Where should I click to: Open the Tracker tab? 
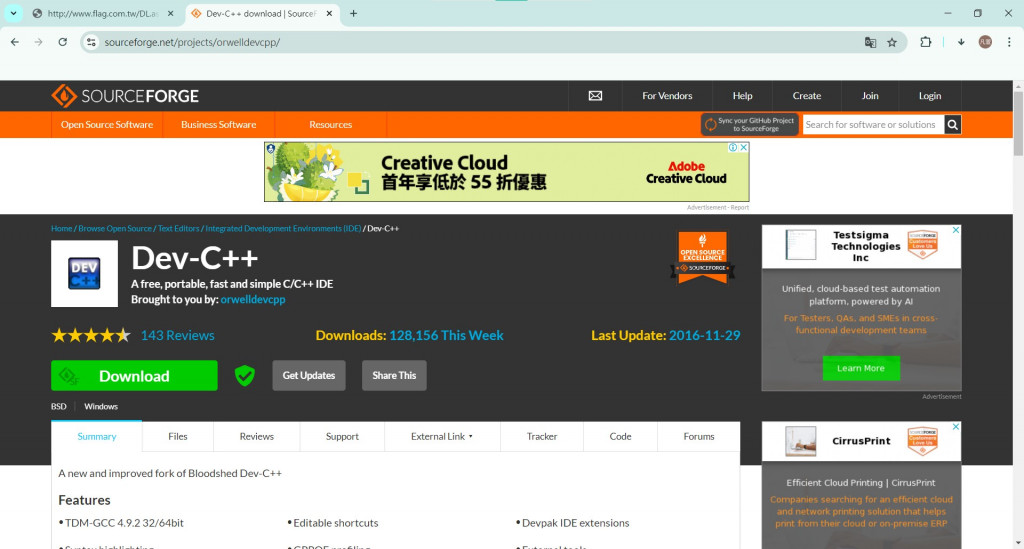click(x=542, y=436)
